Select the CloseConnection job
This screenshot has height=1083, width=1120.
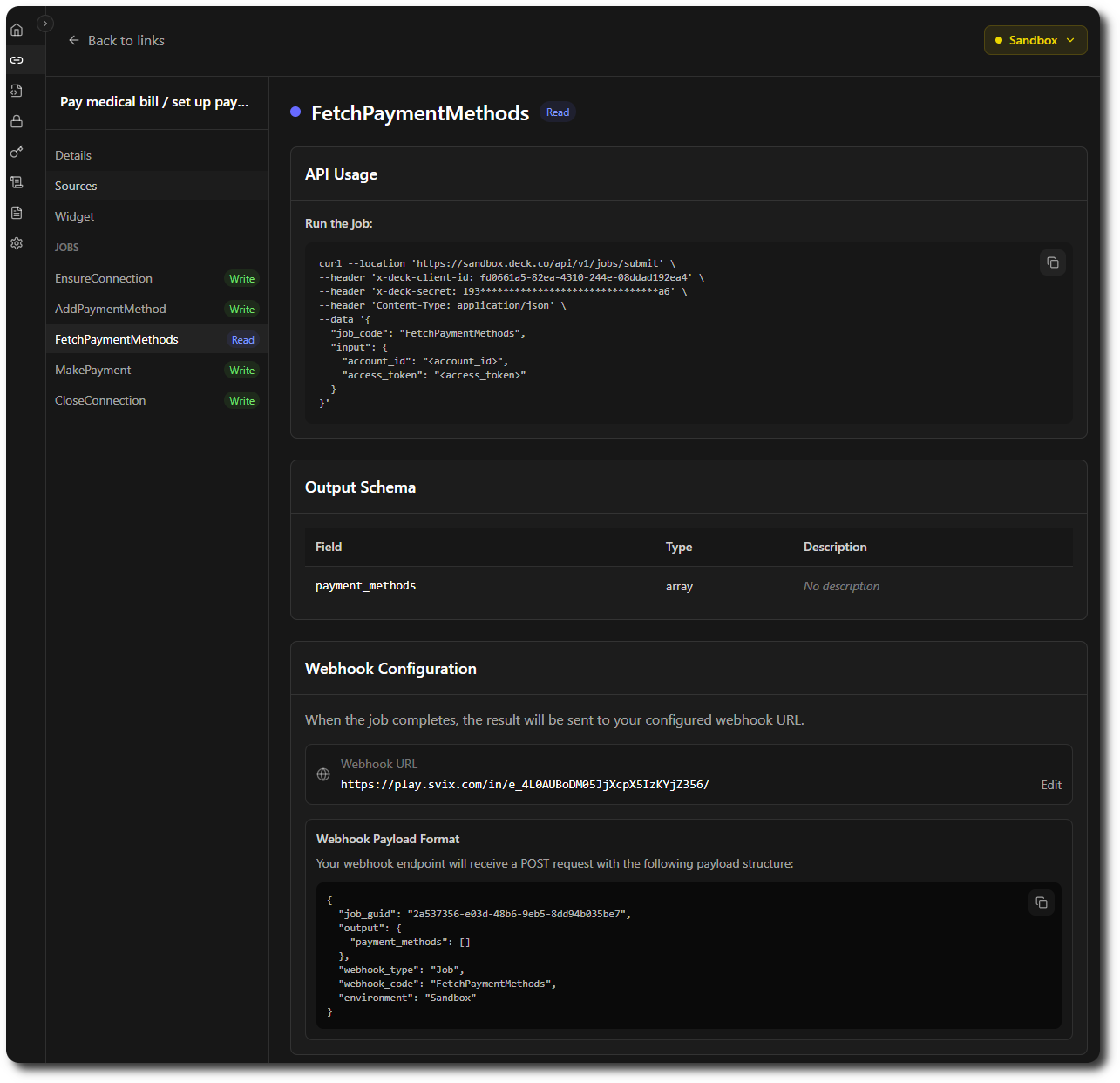[157, 400]
